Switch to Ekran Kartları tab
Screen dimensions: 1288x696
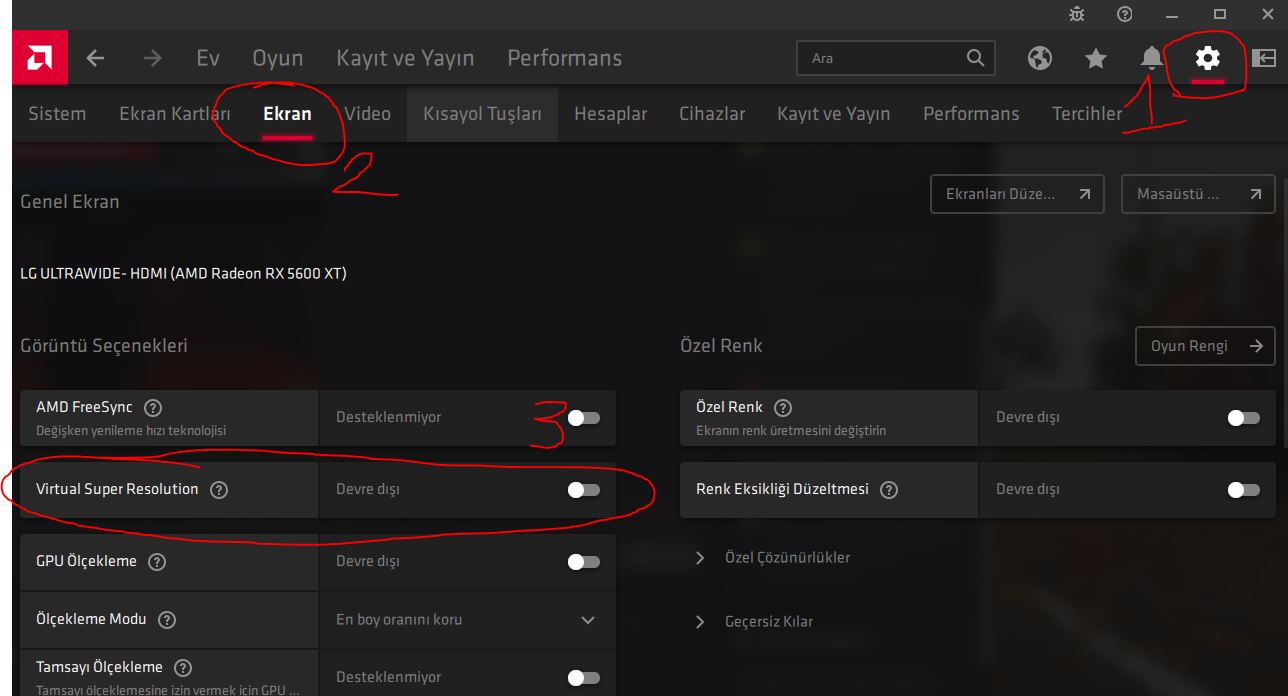coord(175,113)
